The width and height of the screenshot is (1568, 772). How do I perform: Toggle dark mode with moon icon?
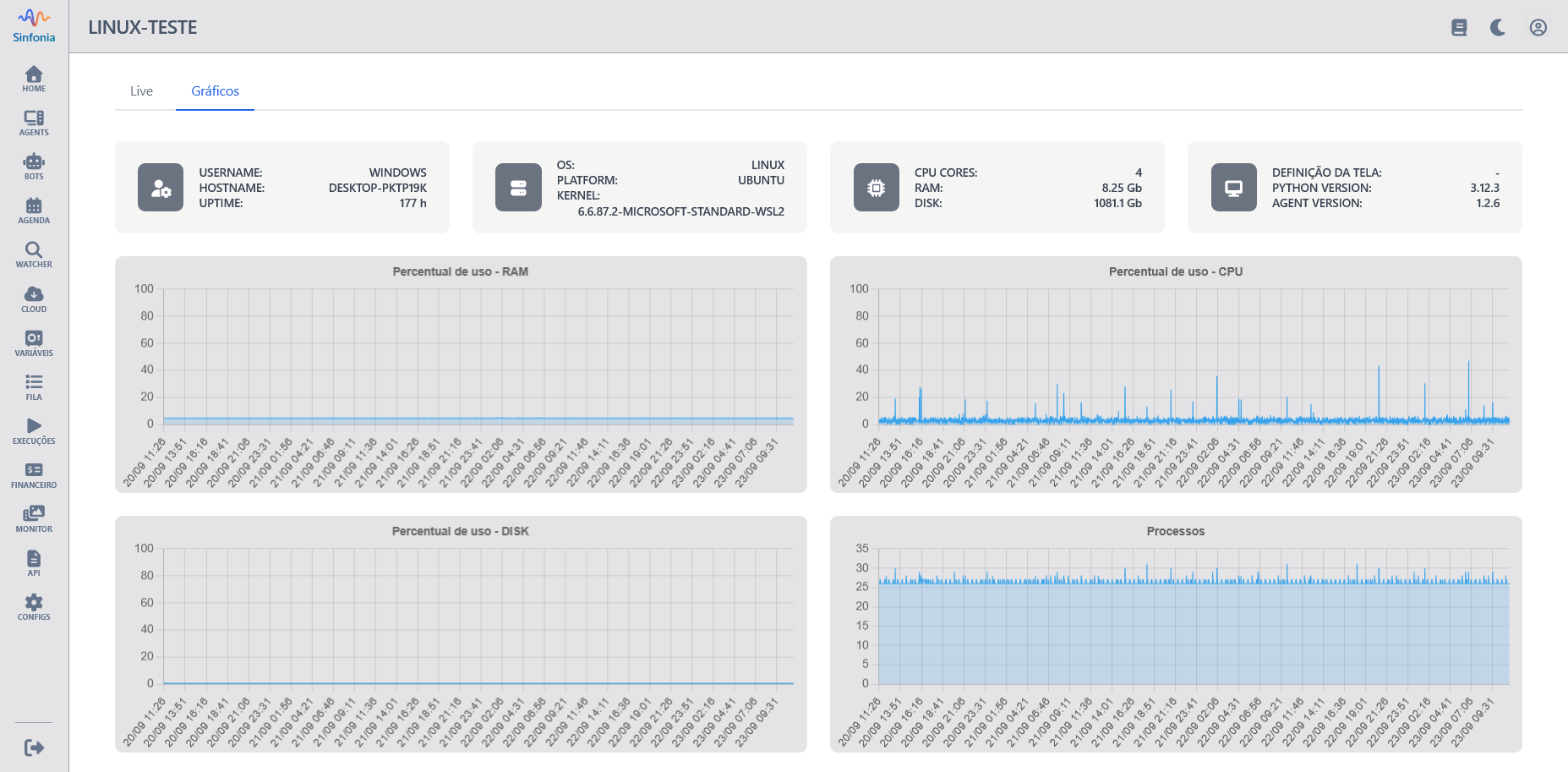[x=1498, y=28]
